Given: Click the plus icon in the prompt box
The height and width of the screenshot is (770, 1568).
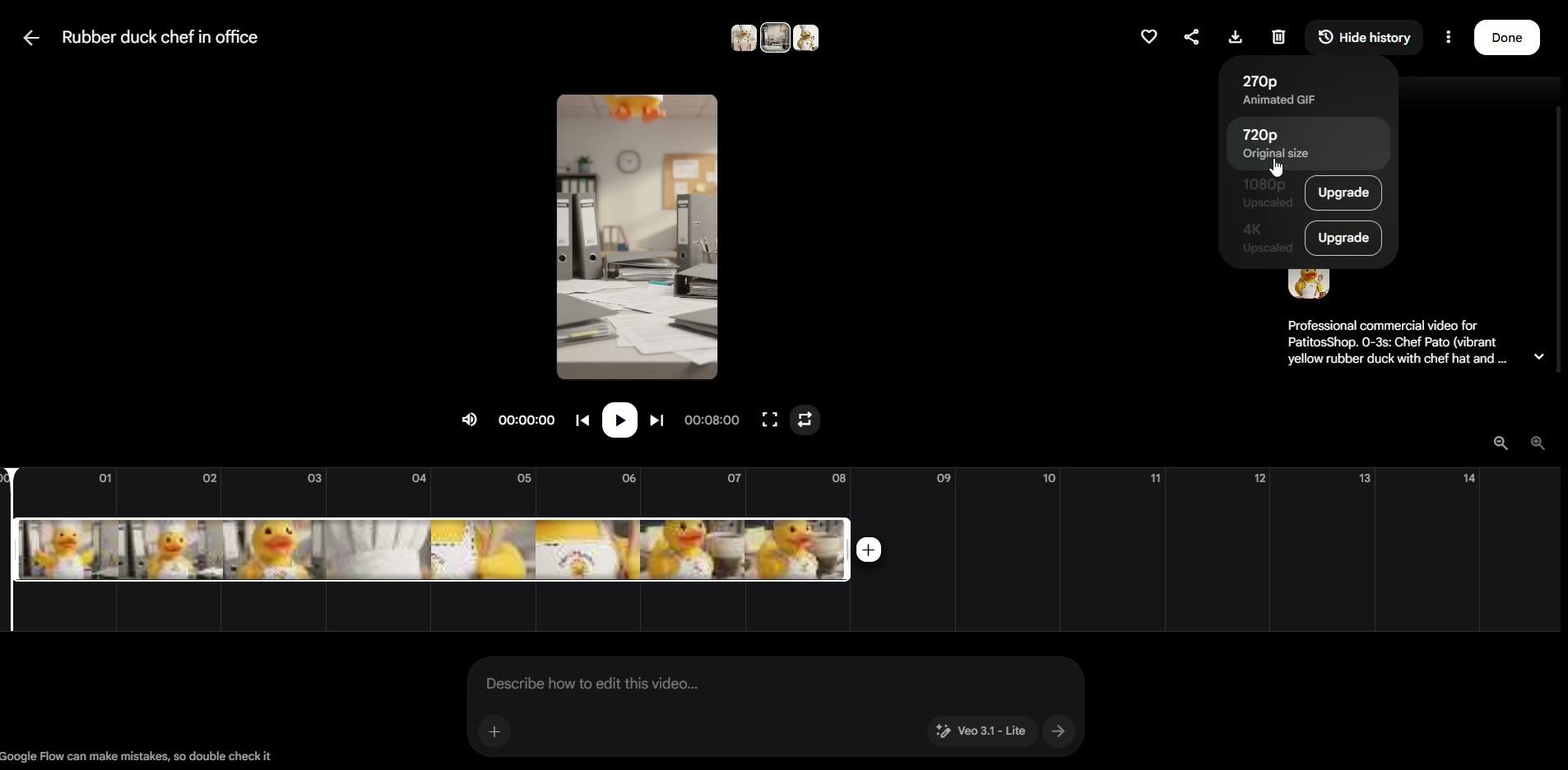Looking at the screenshot, I should tap(494, 731).
